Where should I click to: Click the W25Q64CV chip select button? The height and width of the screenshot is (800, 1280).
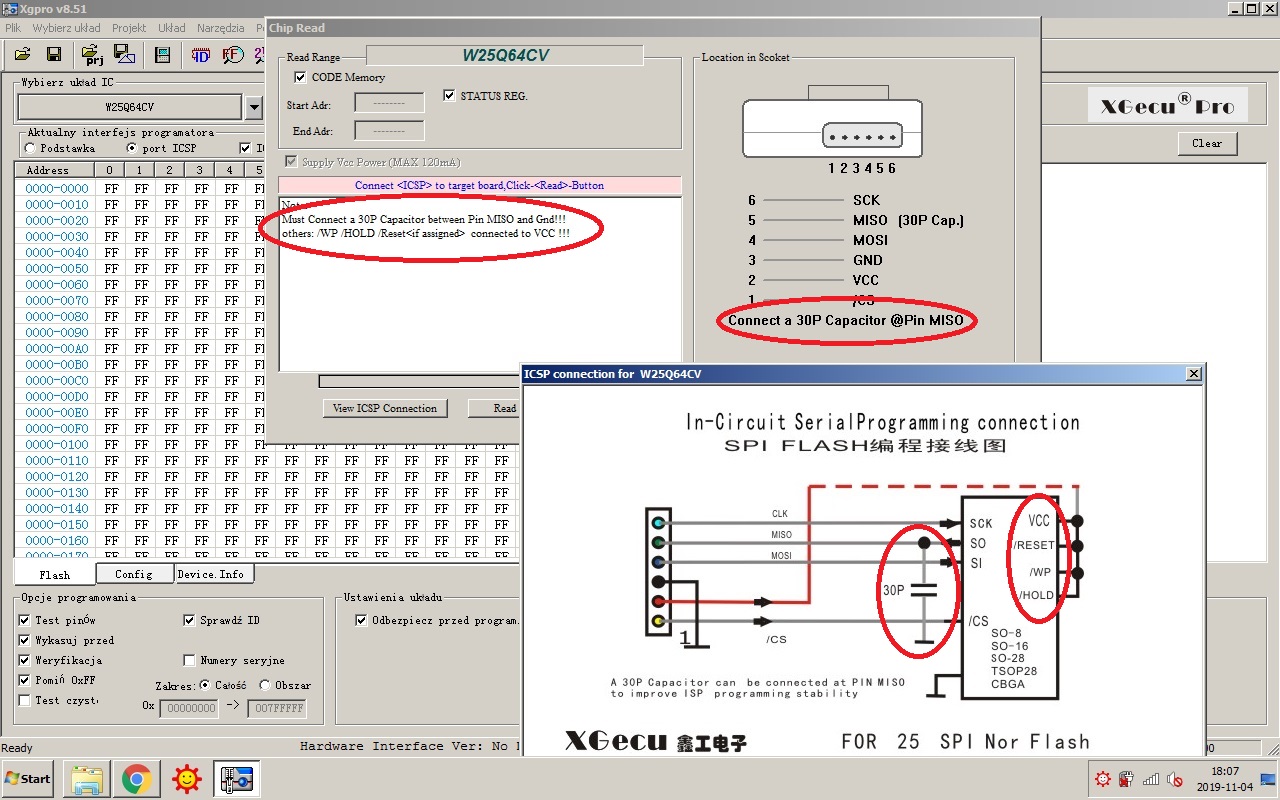coord(130,107)
